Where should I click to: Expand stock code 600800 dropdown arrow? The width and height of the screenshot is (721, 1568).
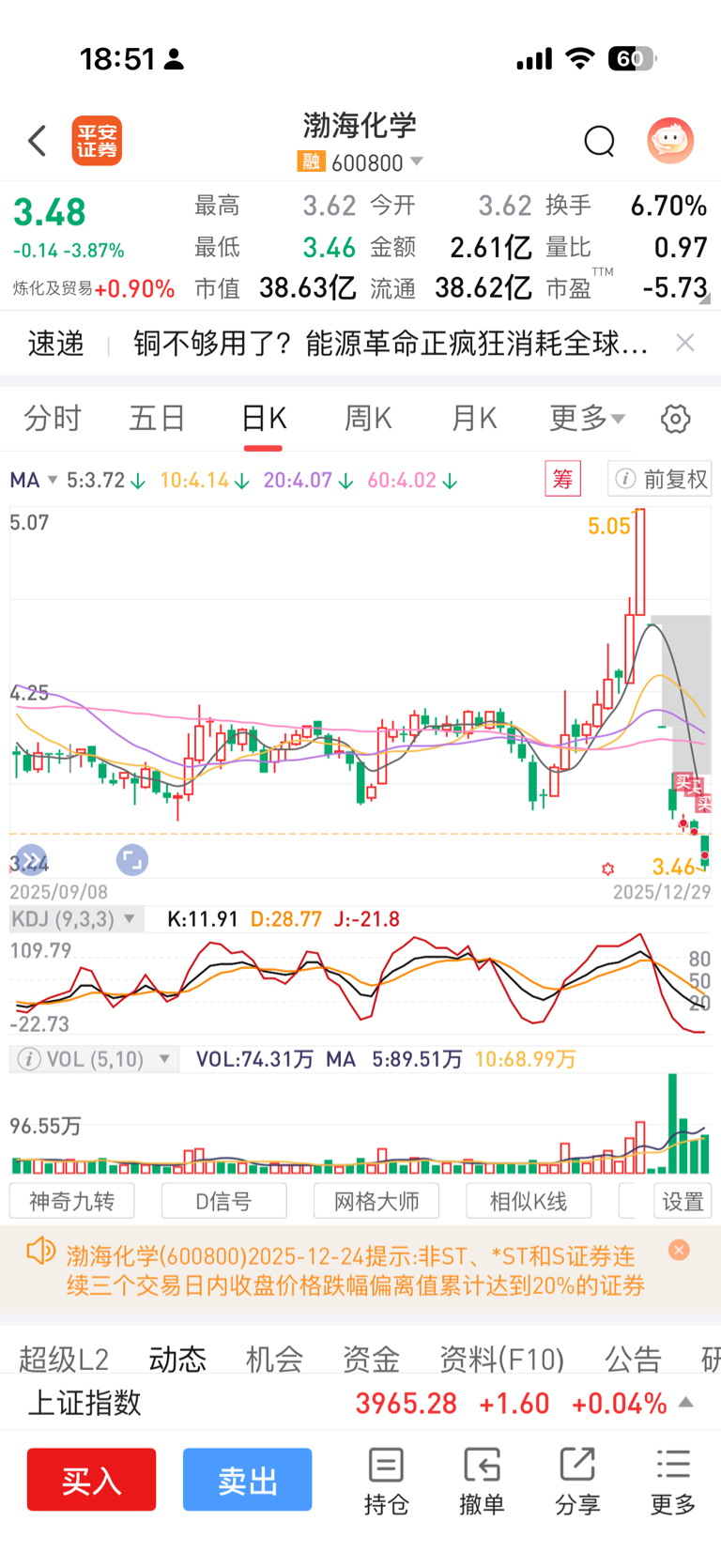(417, 161)
